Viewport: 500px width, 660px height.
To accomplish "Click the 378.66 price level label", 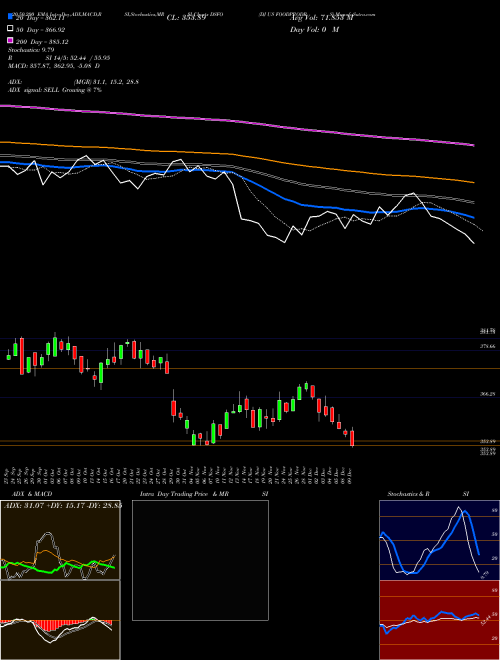I will click(487, 346).
